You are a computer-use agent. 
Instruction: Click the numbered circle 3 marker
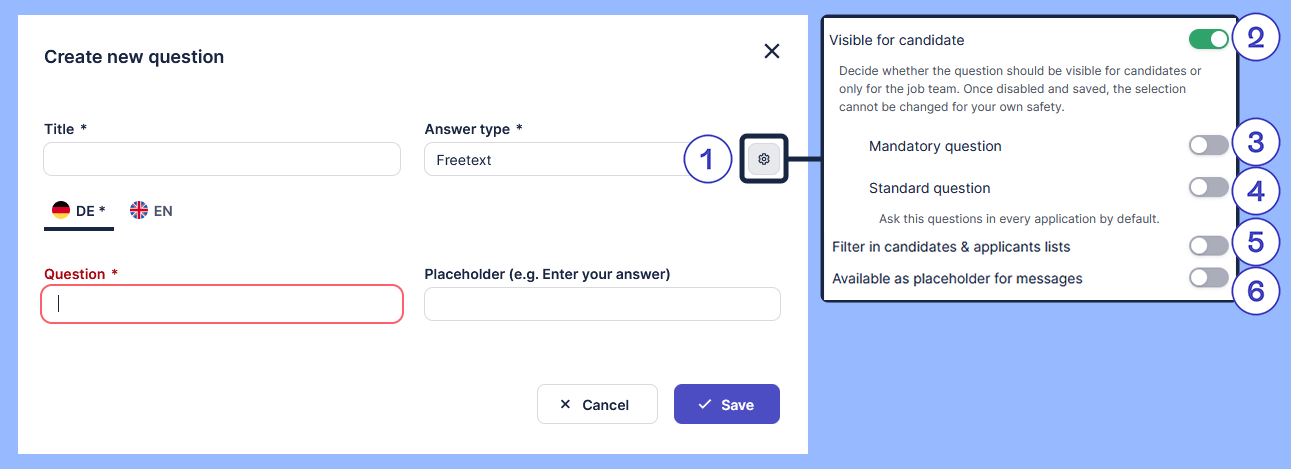tap(1256, 142)
